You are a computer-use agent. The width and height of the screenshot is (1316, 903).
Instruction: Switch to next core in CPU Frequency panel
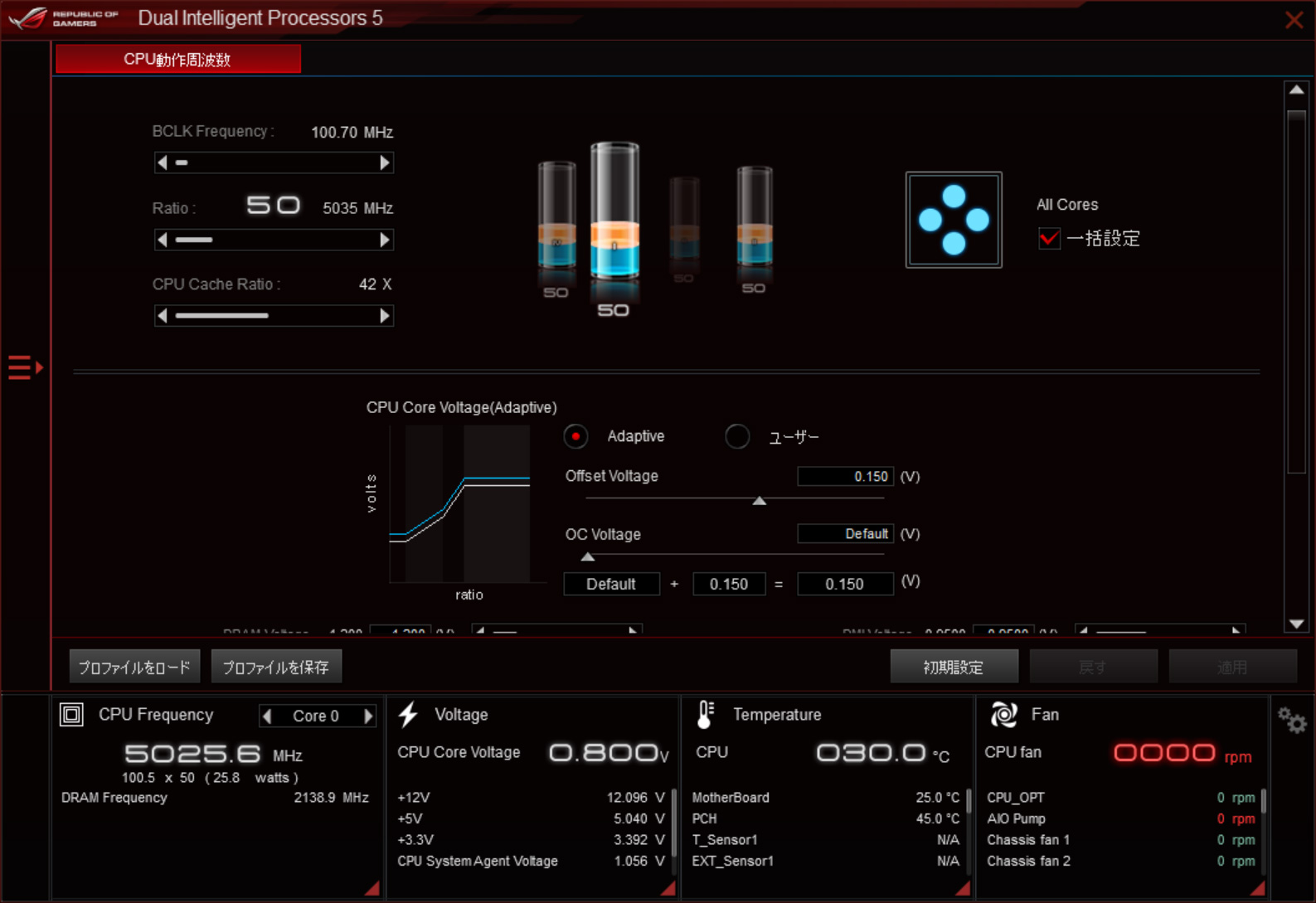coord(368,716)
